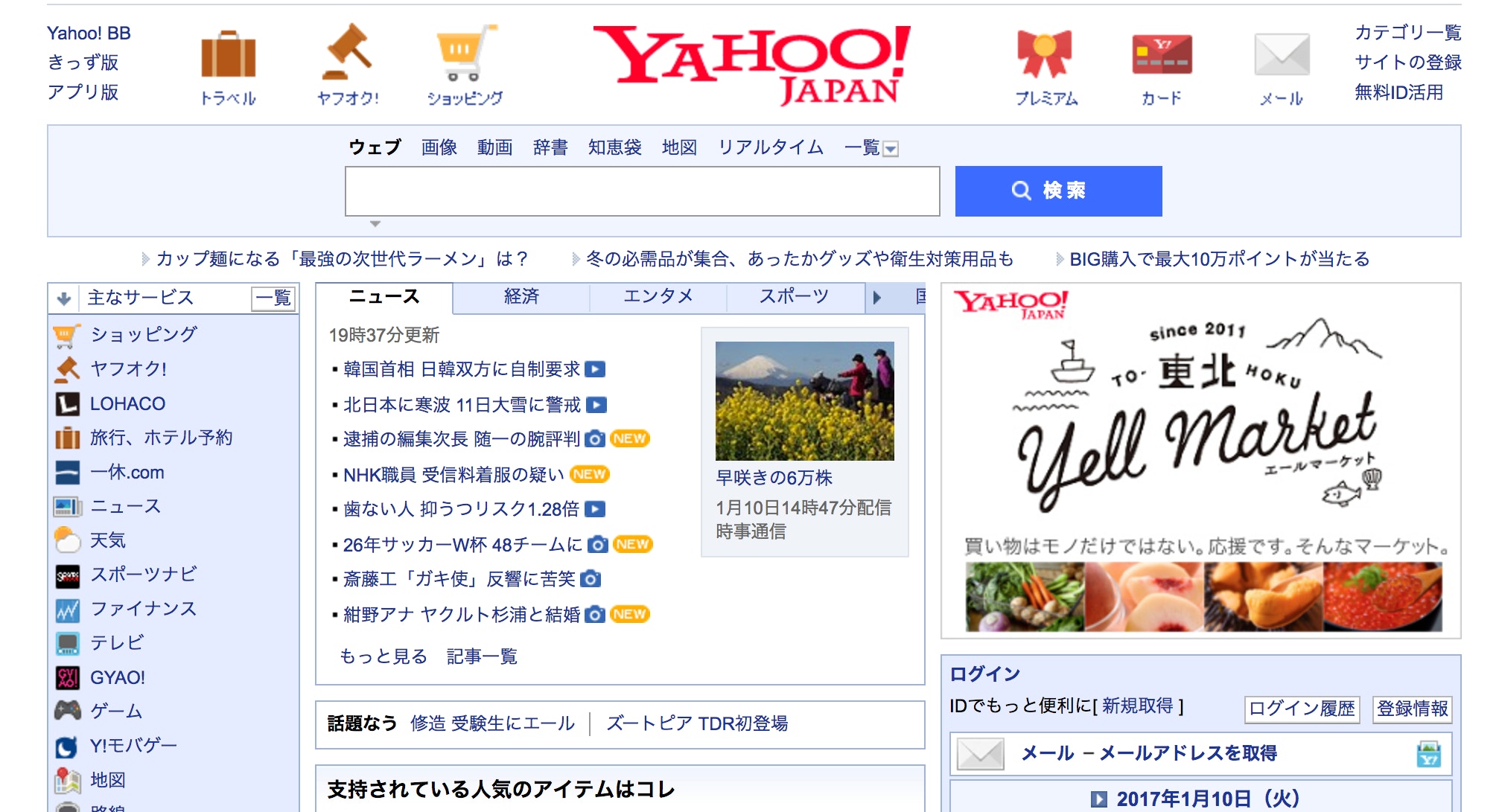Collapse 主なサービス with the down arrow
Image resolution: width=1499 pixels, height=812 pixels.
pyautogui.click(x=64, y=298)
